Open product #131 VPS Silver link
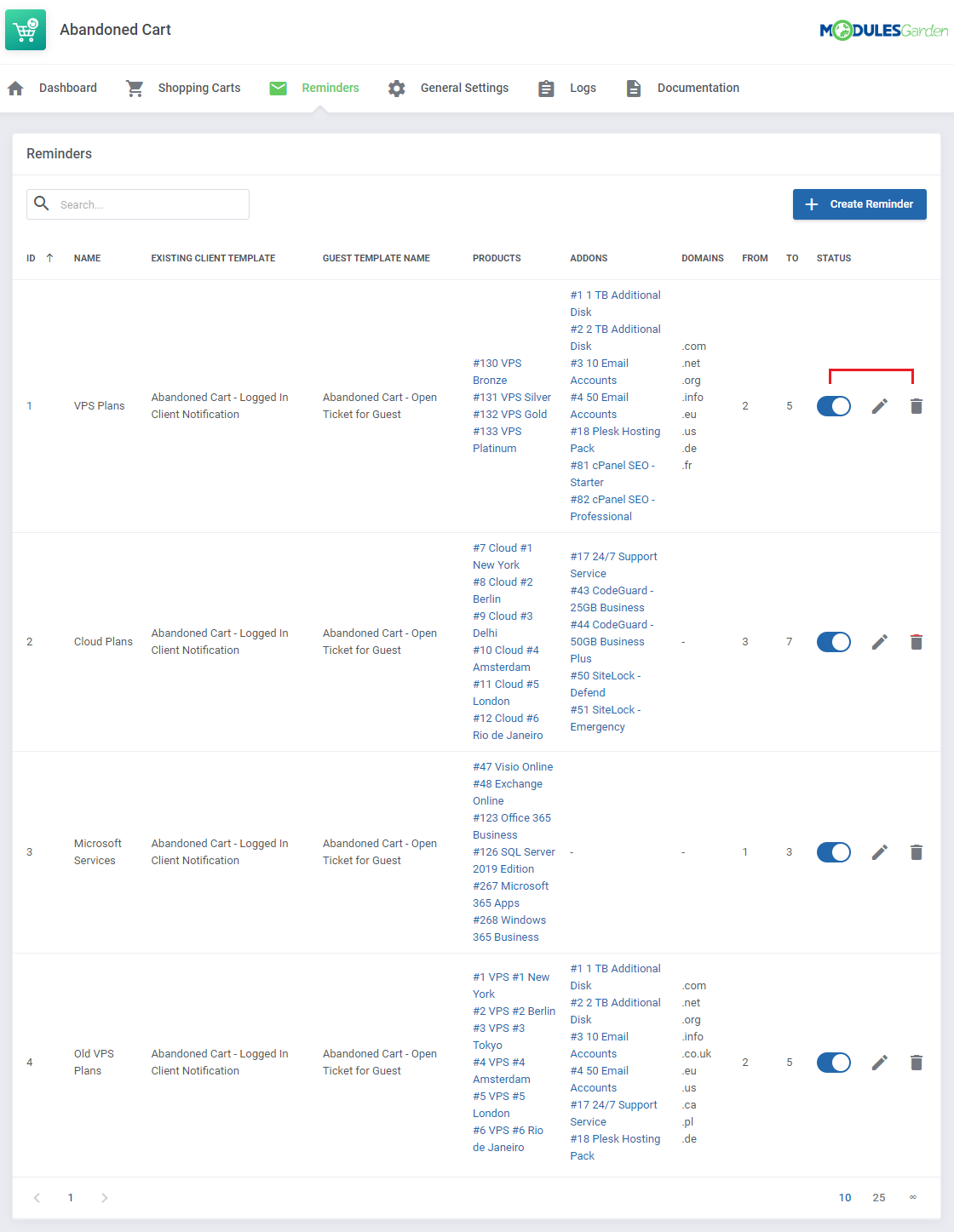This screenshot has height=1232, width=954. [x=512, y=398]
